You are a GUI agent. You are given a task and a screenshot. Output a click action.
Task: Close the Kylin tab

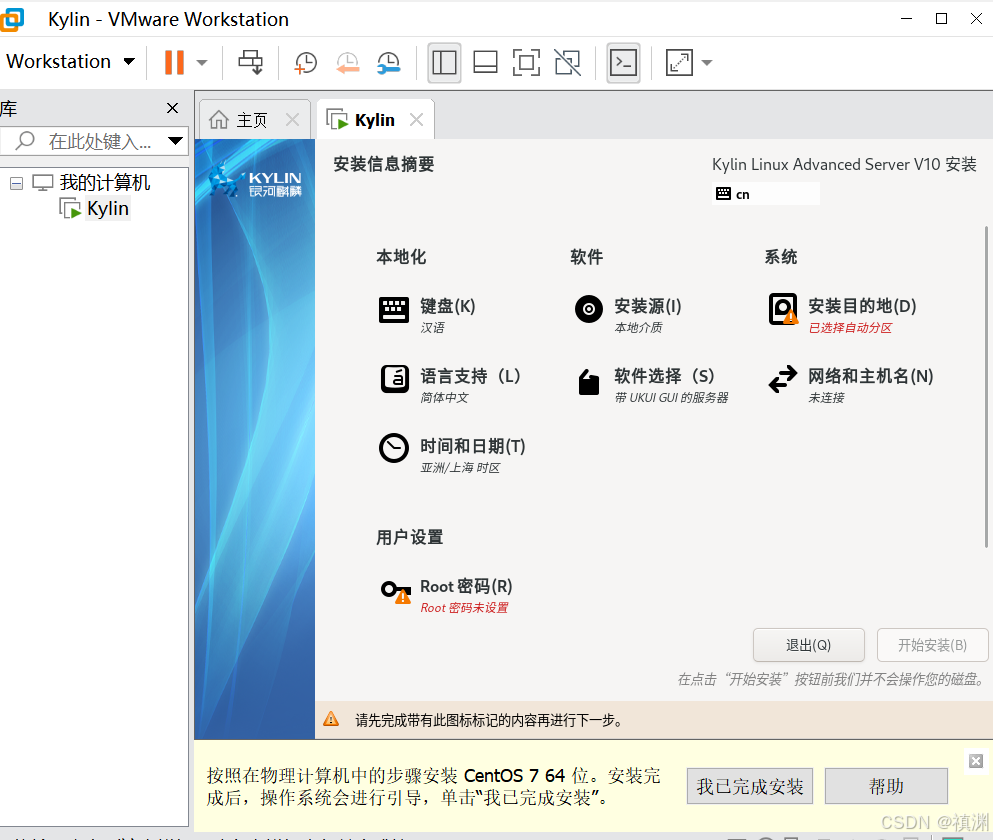pyautogui.click(x=416, y=119)
